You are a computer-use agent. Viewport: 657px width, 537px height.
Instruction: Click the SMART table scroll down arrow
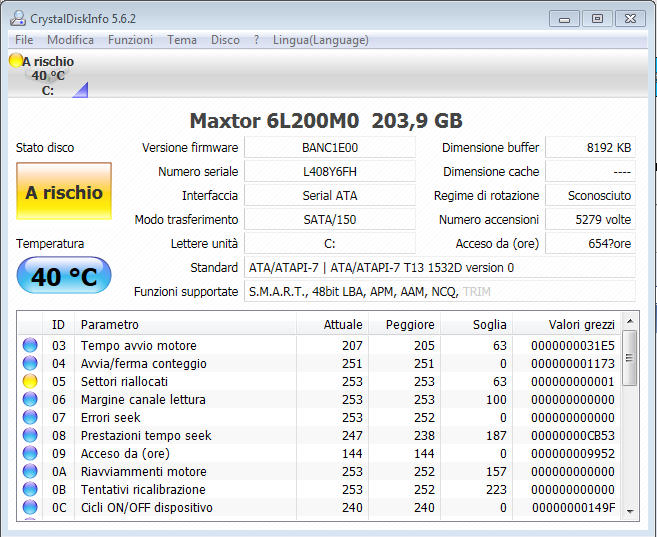point(630,511)
